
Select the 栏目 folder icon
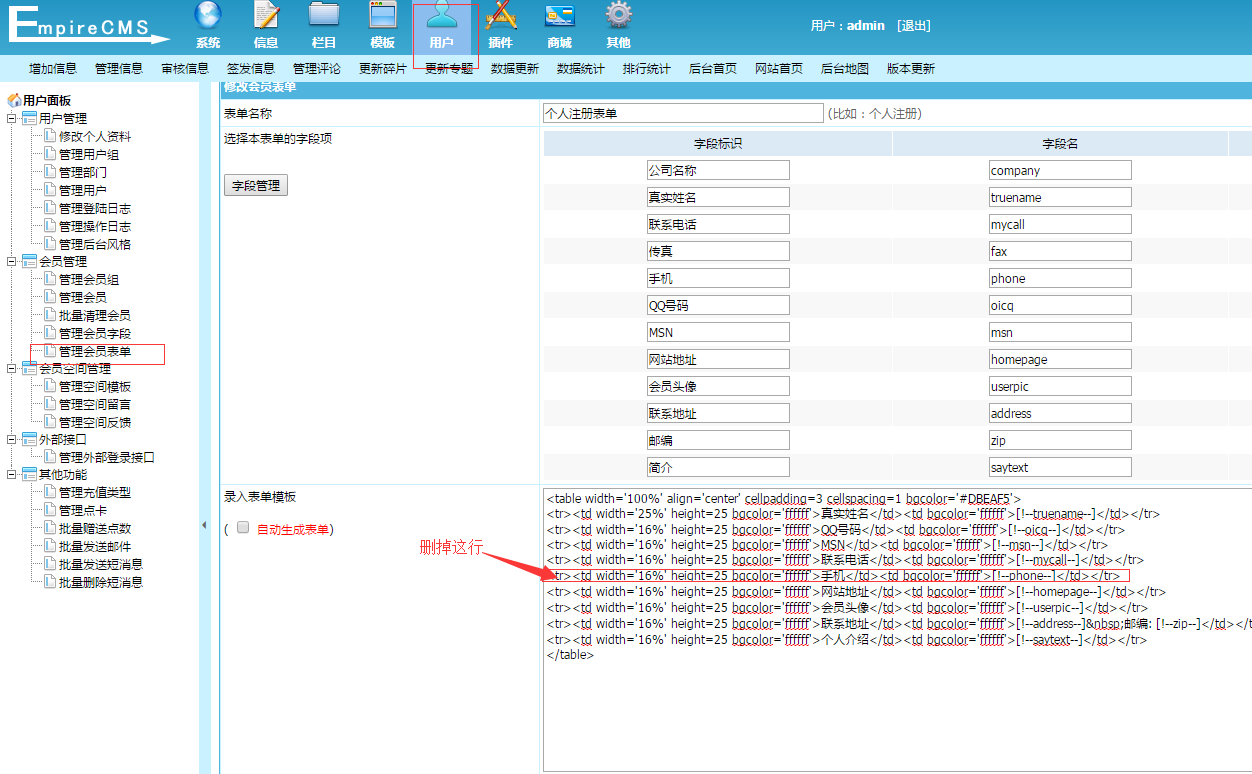pyautogui.click(x=324, y=17)
